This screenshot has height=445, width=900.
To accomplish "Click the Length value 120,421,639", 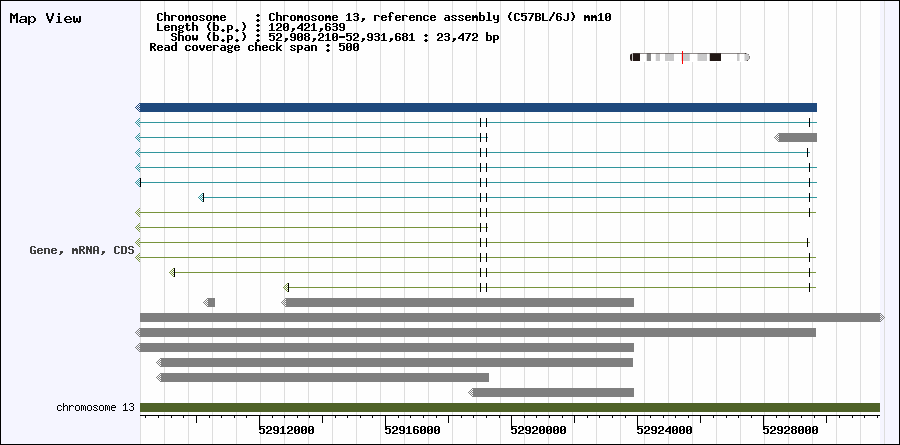I will [x=307, y=27].
